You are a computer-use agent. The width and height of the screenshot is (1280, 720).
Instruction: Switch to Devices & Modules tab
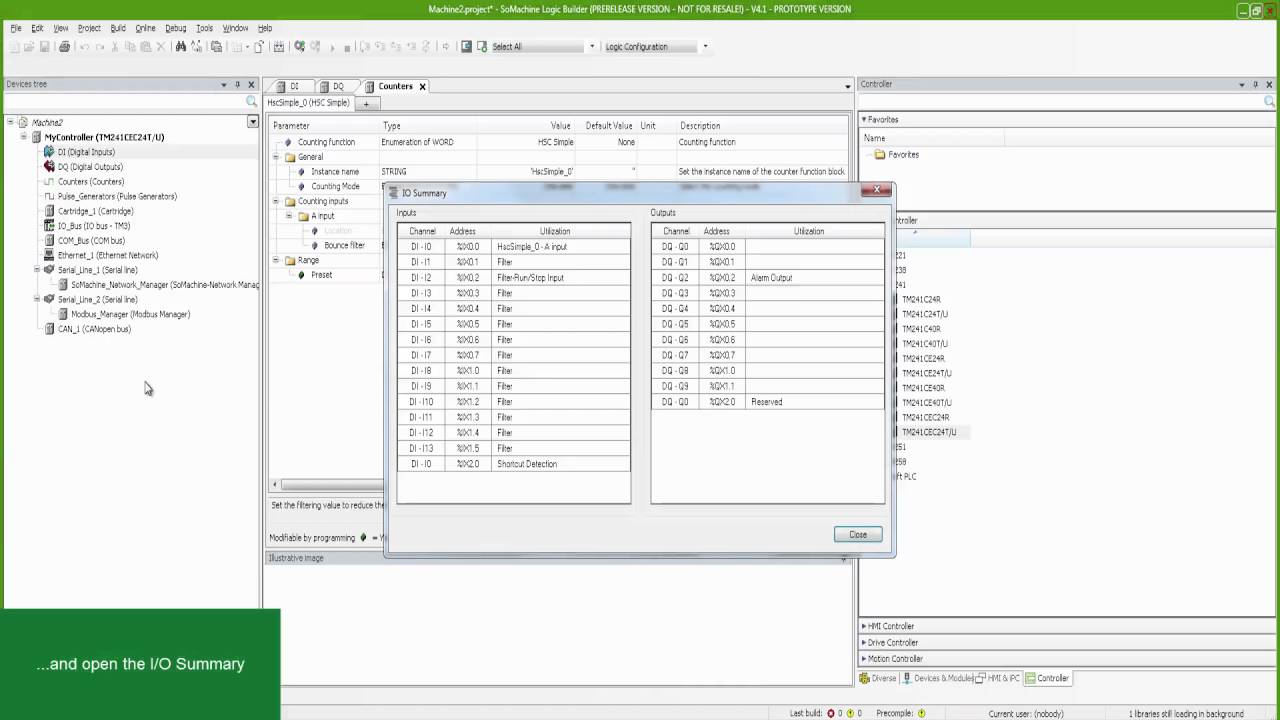(937, 678)
